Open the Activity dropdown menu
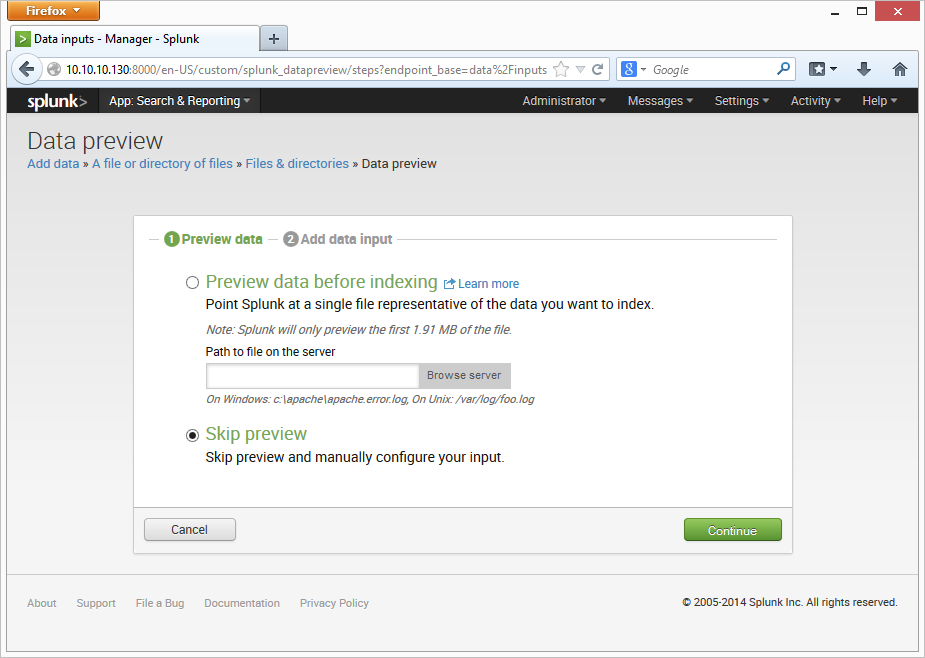Image resolution: width=925 pixels, height=658 pixels. click(815, 101)
